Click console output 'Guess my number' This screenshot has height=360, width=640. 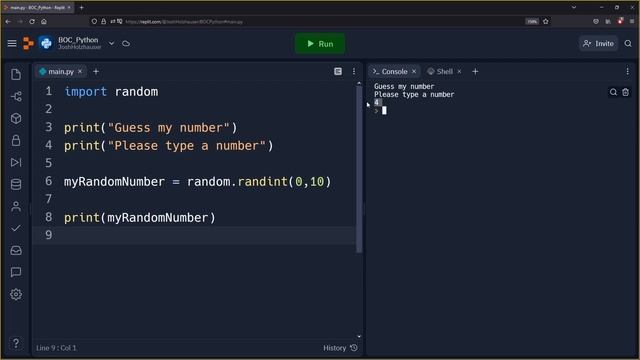(x=404, y=87)
